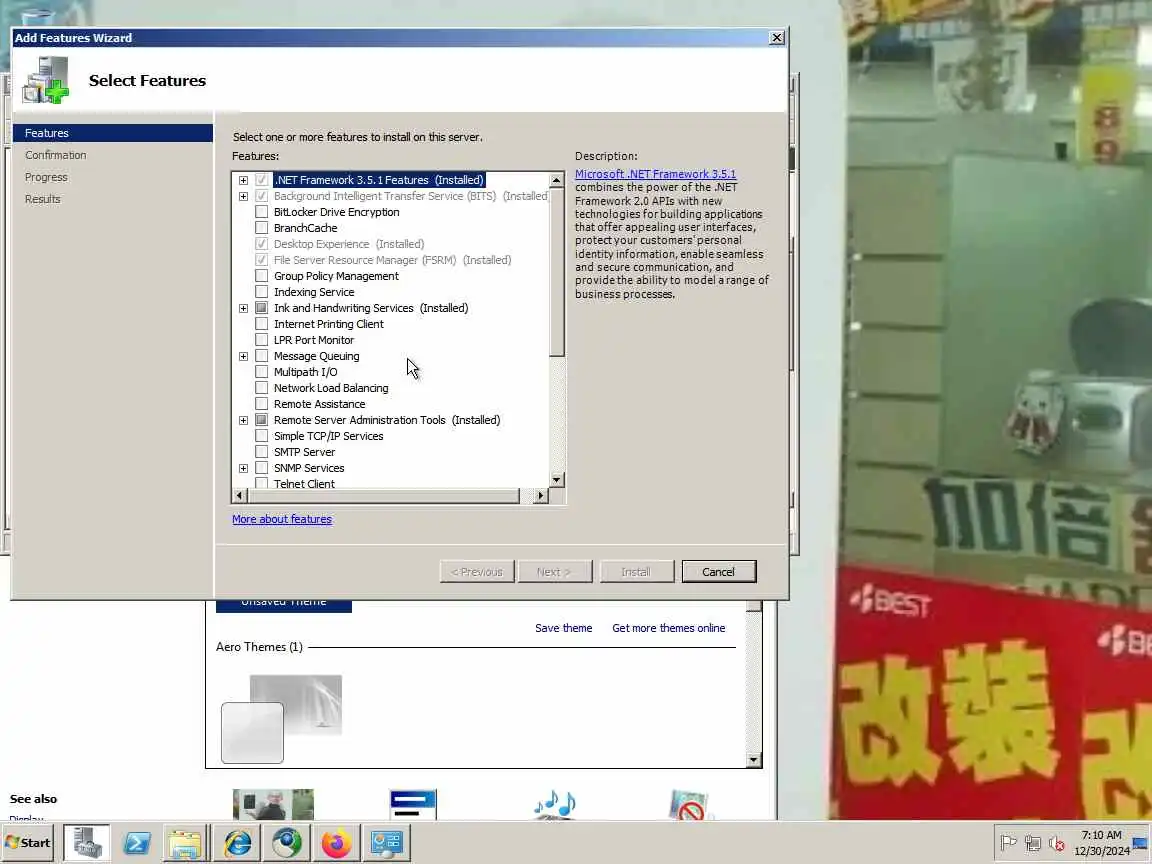Image resolution: width=1152 pixels, height=864 pixels.
Task: Toggle the BitLocker Drive Encryption checkbox
Action: [x=262, y=212]
